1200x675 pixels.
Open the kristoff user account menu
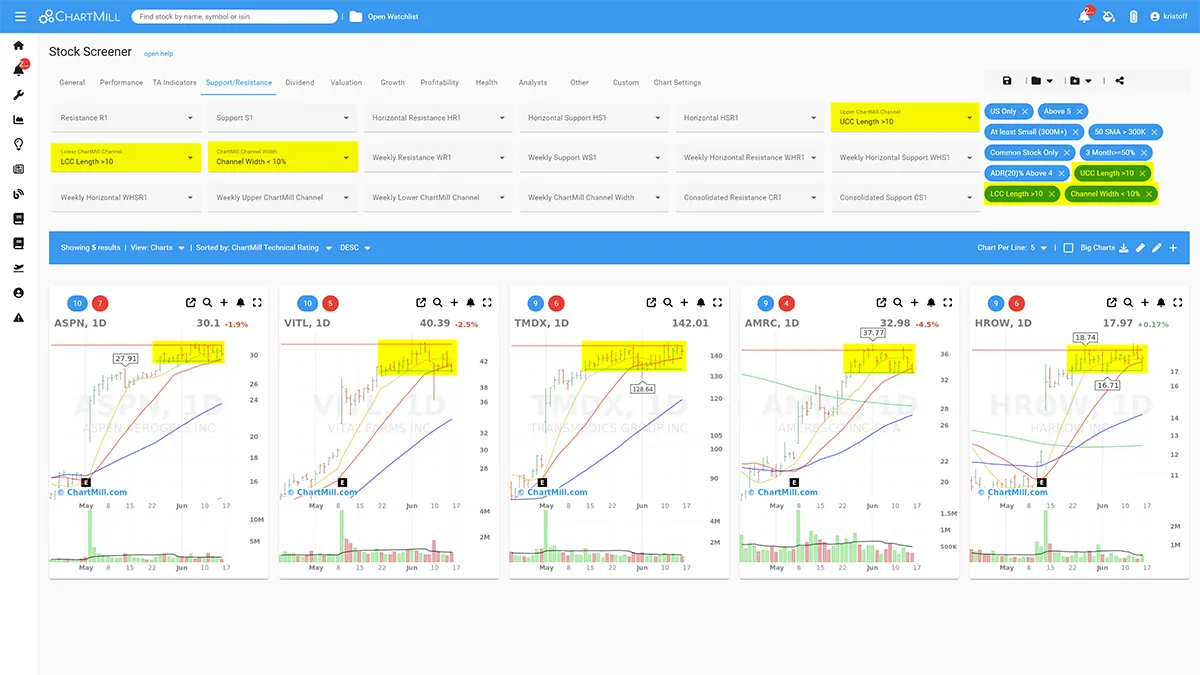1168,17
